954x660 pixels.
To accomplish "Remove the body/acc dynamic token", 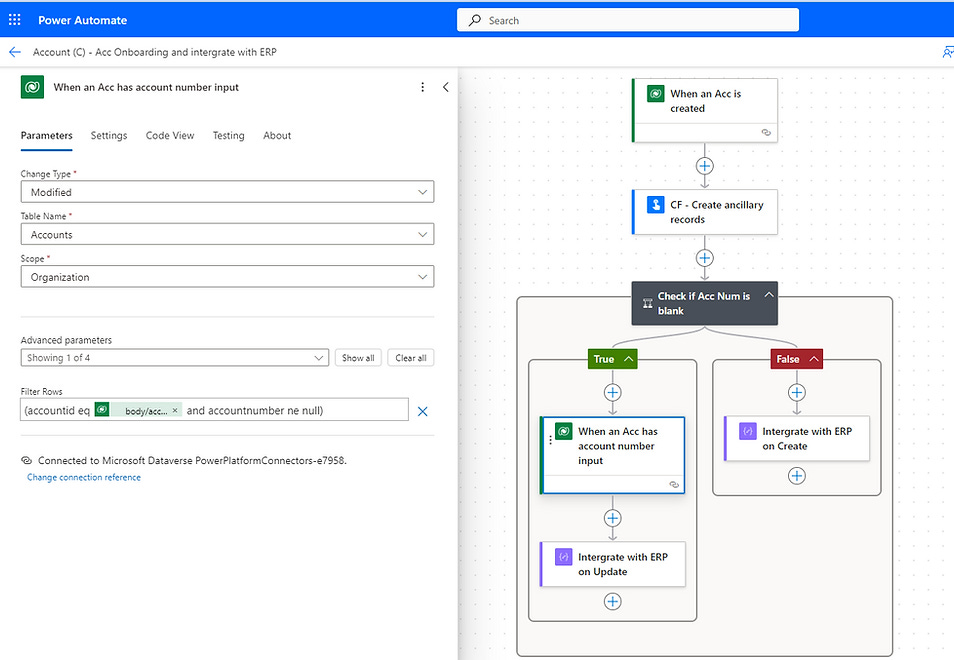I will (x=175, y=410).
